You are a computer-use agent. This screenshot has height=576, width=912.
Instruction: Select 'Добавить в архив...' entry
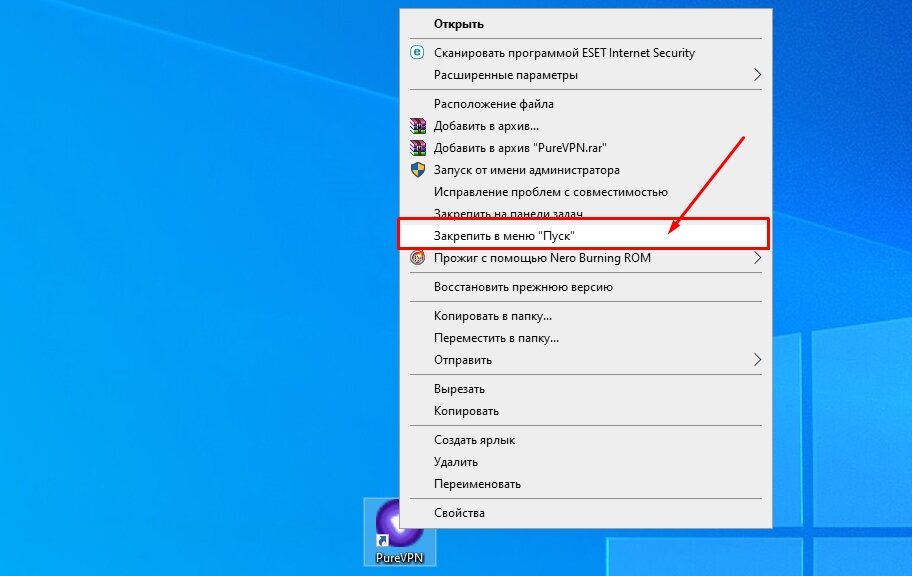pyautogui.click(x=586, y=126)
